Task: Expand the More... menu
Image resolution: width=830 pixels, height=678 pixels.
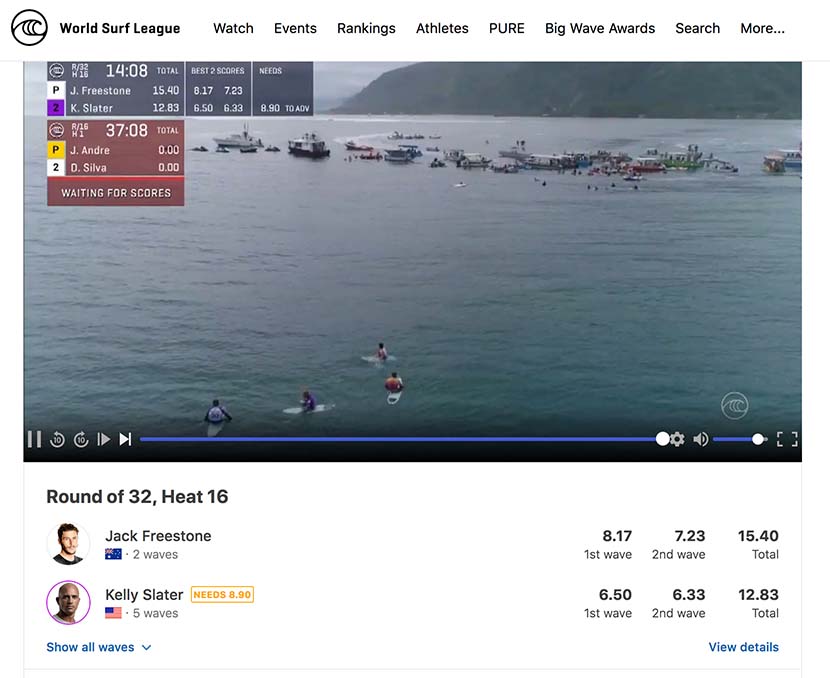Action: coord(762,28)
